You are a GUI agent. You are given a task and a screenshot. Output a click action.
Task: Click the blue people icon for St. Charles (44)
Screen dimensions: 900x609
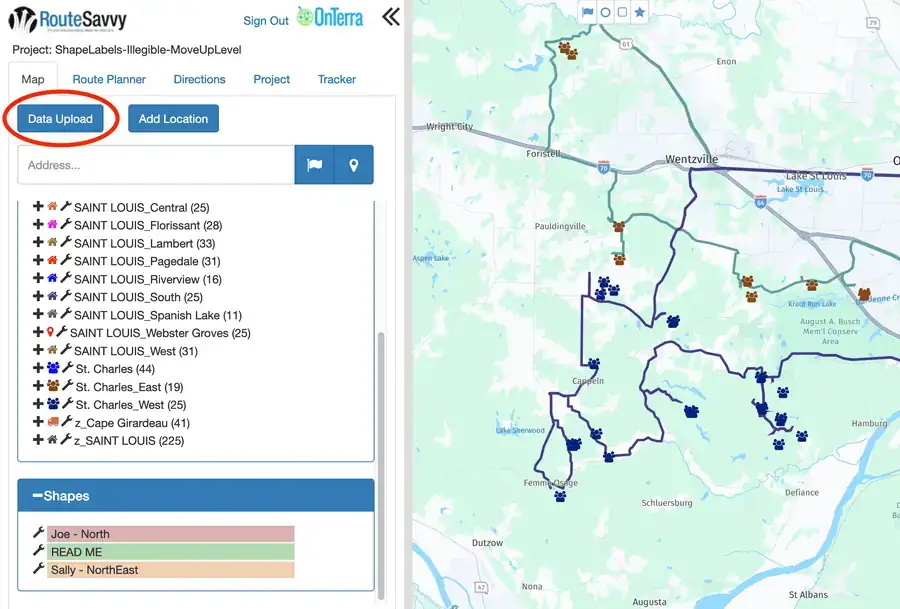(x=53, y=367)
